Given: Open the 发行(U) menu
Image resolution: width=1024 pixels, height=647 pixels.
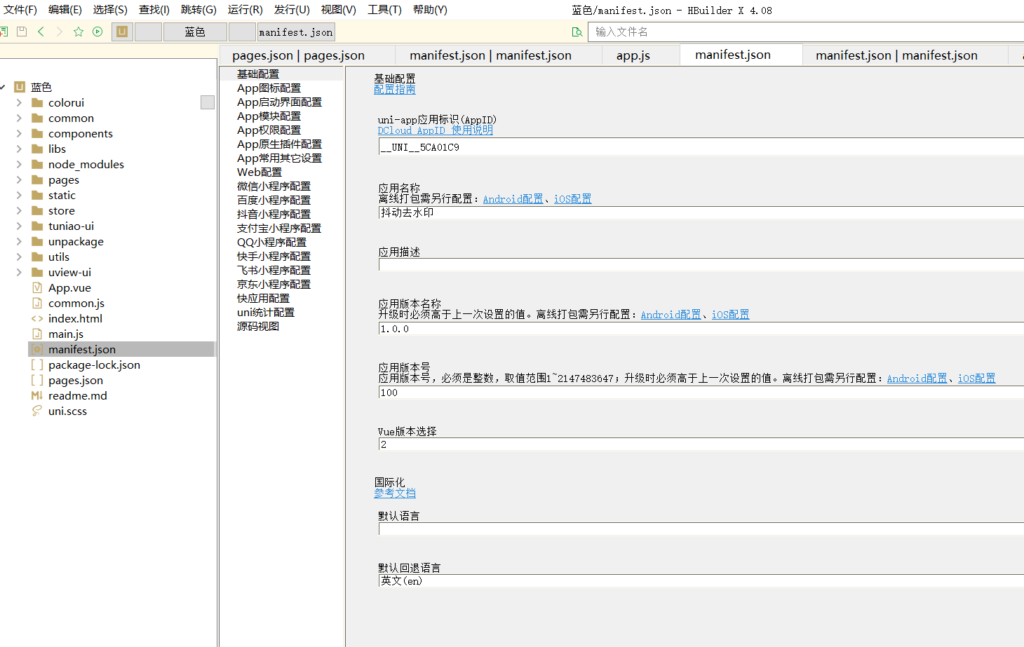Looking at the screenshot, I should [291, 10].
